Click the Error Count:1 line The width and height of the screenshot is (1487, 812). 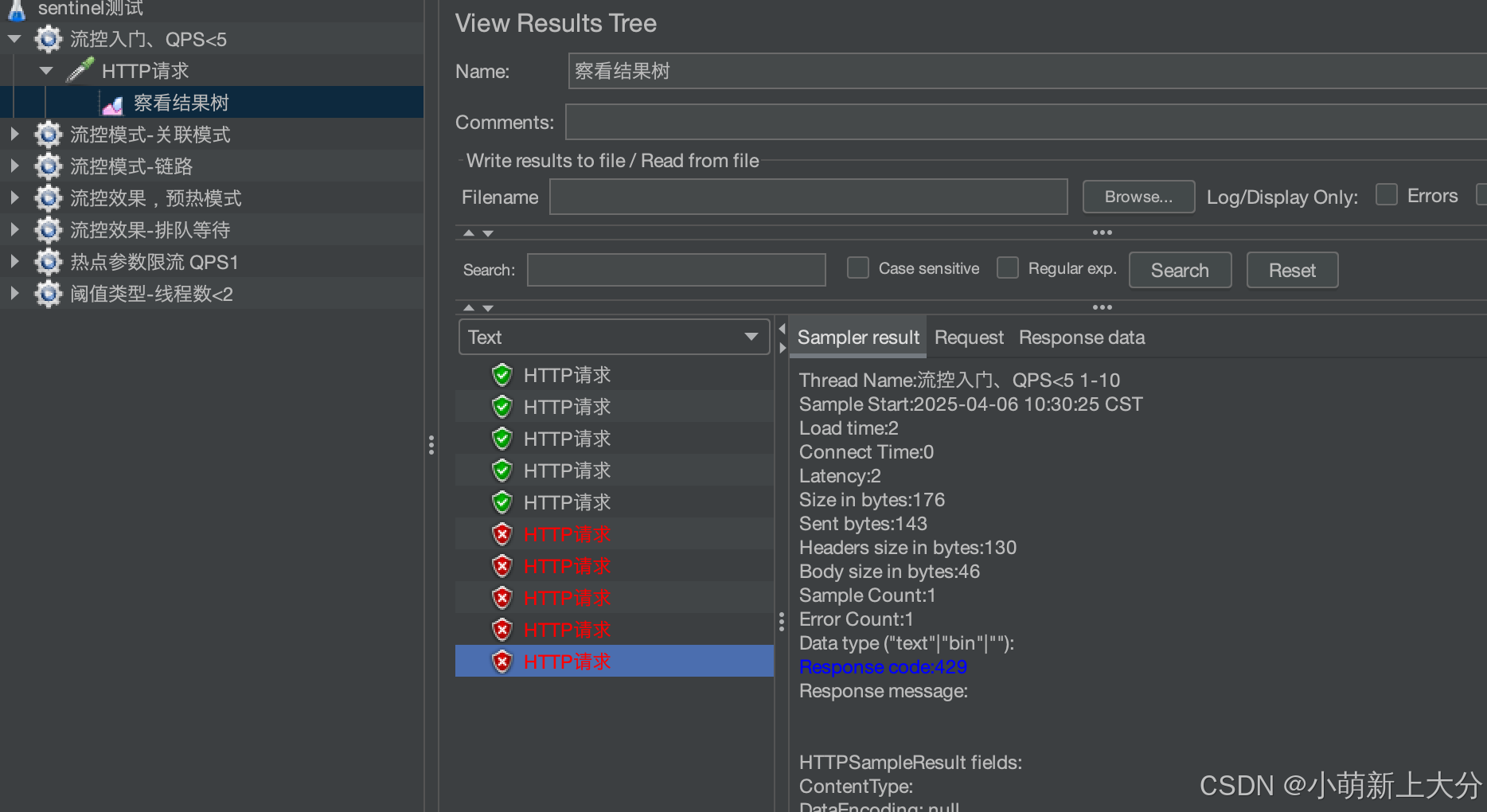[x=856, y=619]
